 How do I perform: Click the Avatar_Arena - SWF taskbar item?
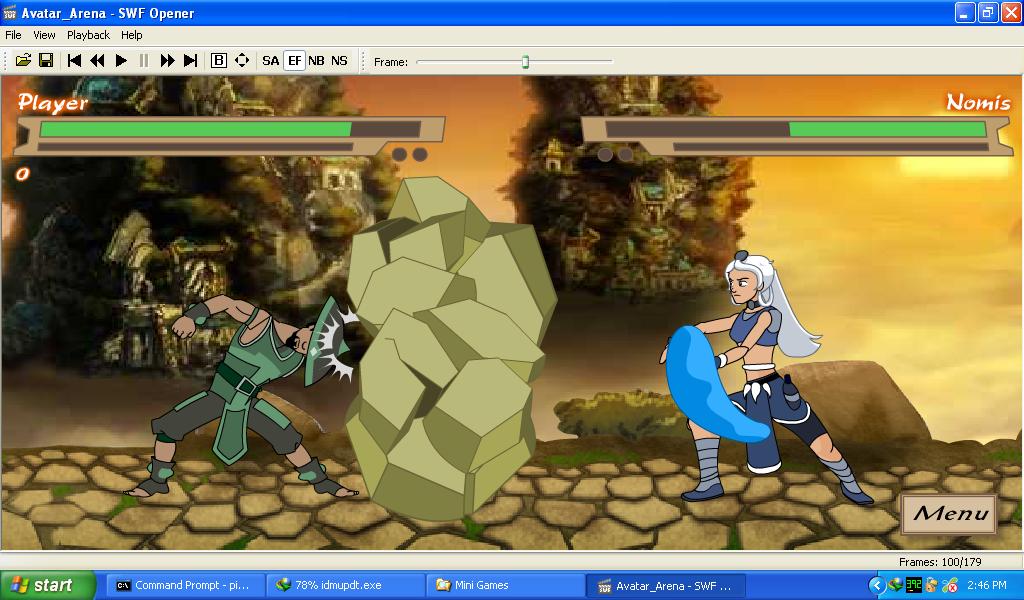click(x=665, y=586)
